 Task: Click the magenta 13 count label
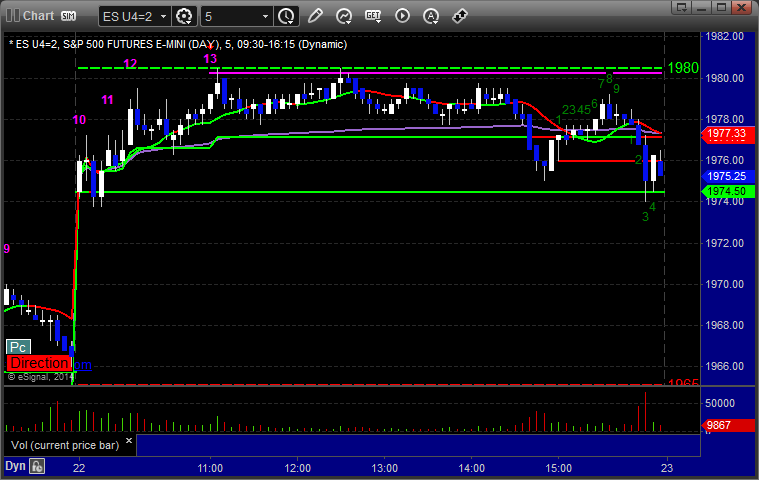[210, 59]
